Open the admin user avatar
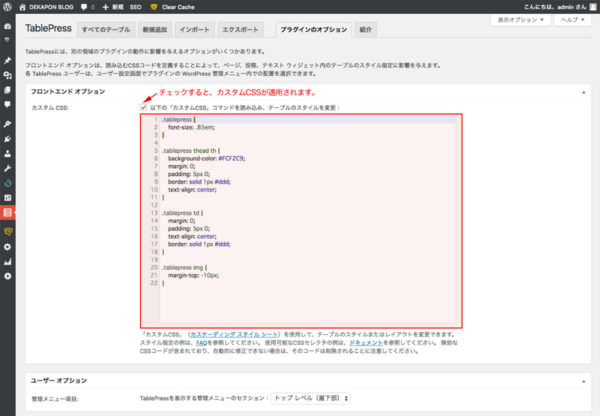 point(593,7)
